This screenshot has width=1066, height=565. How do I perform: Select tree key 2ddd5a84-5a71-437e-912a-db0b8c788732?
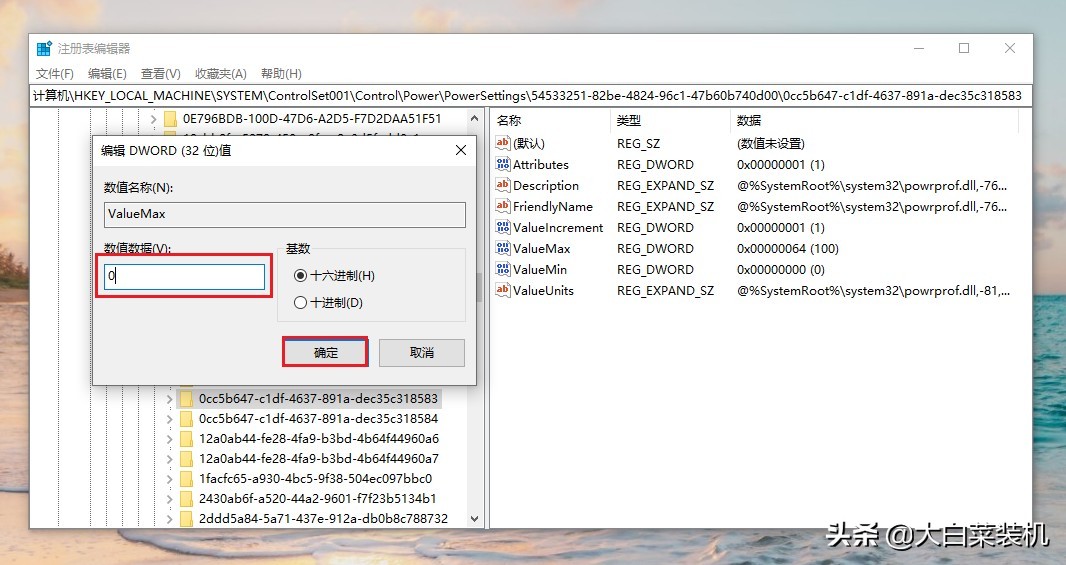pyautogui.click(x=323, y=519)
